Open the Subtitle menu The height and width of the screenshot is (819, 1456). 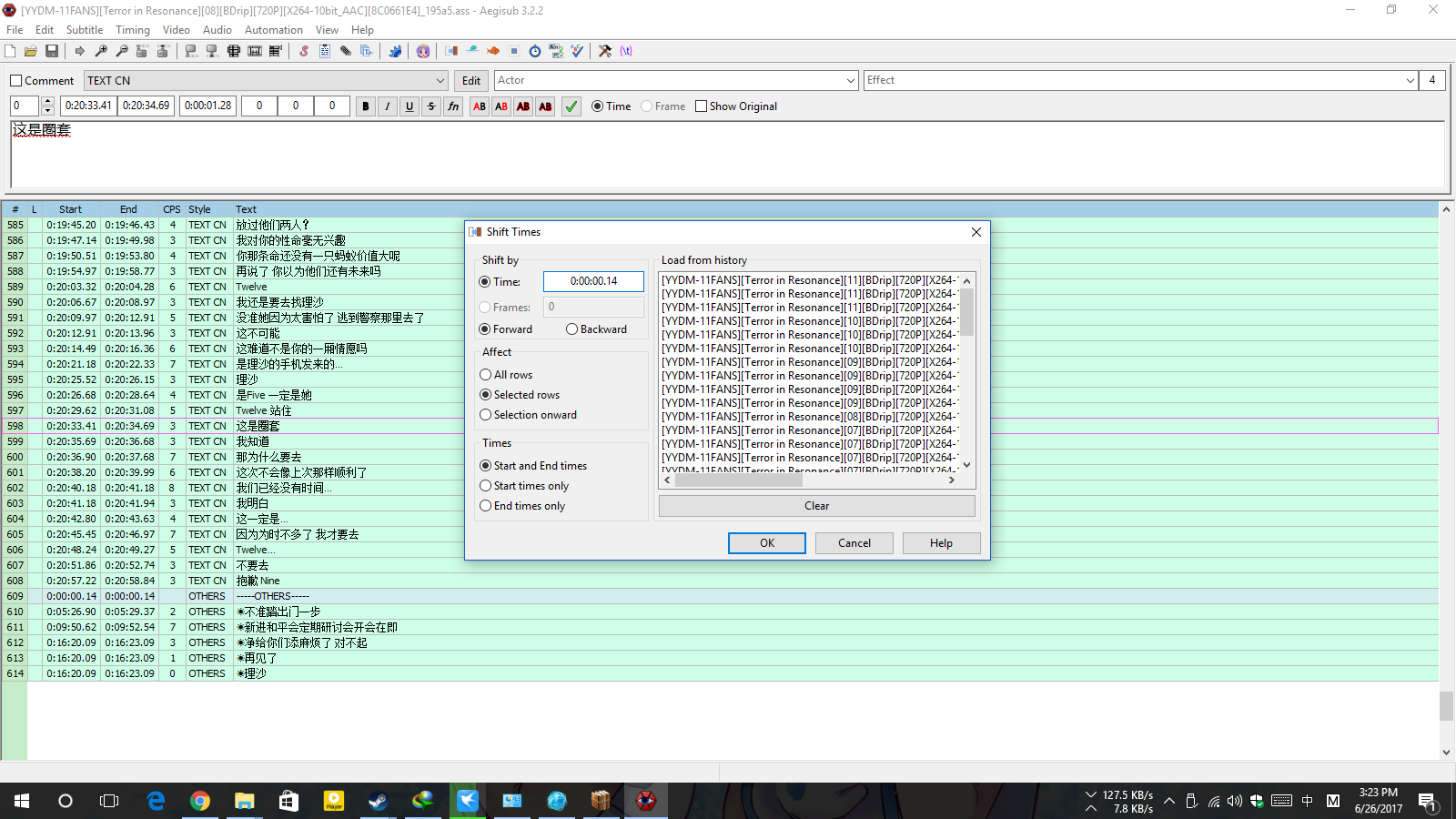point(85,30)
